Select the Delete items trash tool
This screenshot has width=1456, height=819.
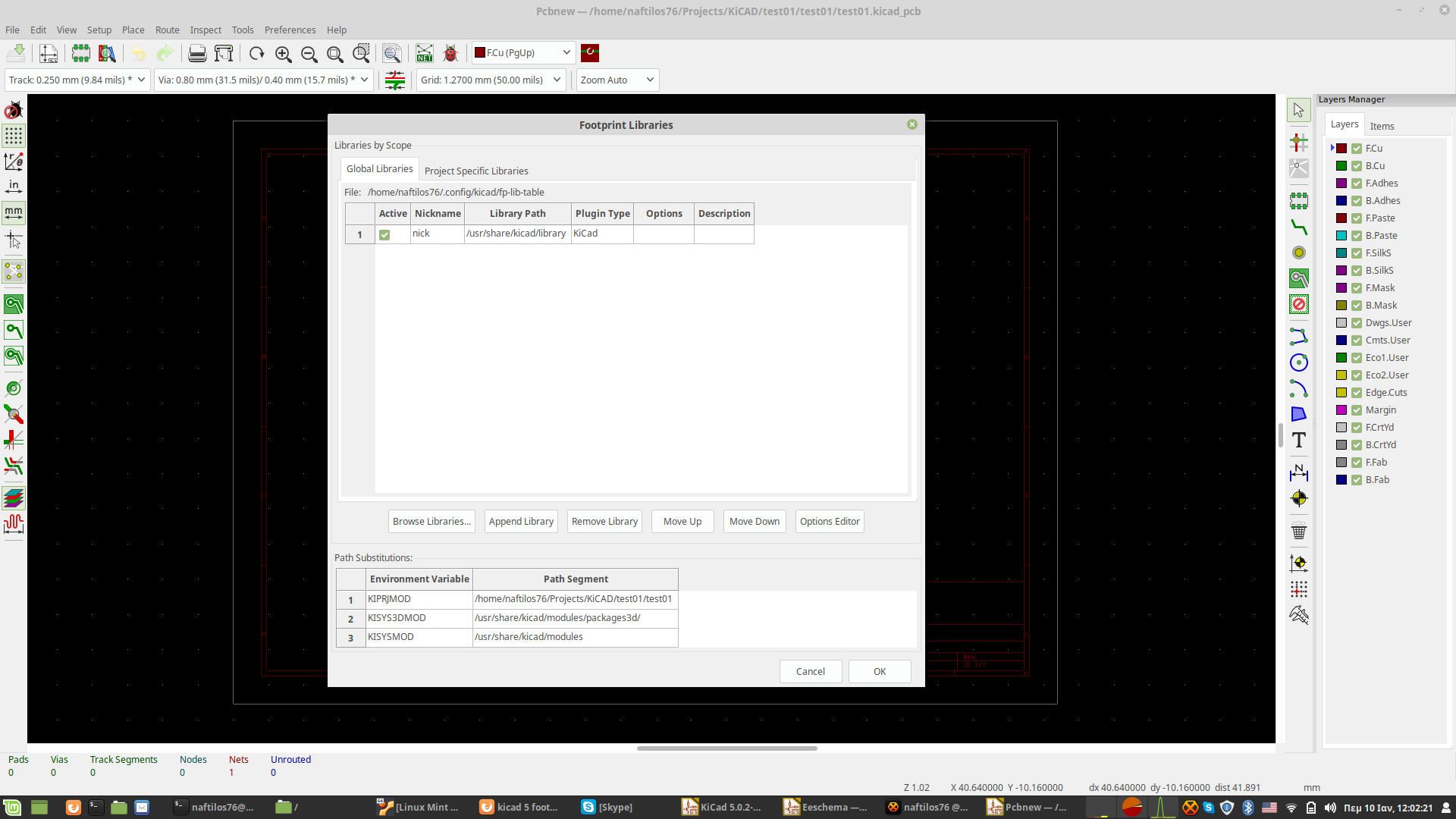point(1298,531)
